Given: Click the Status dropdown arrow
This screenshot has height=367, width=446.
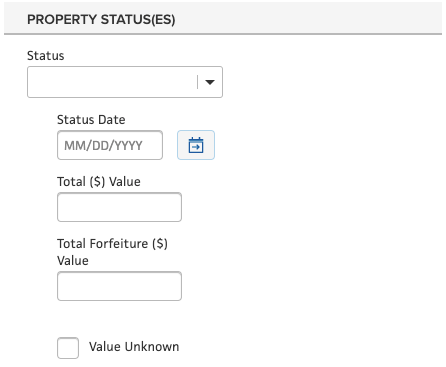Looking at the screenshot, I should click(210, 82).
